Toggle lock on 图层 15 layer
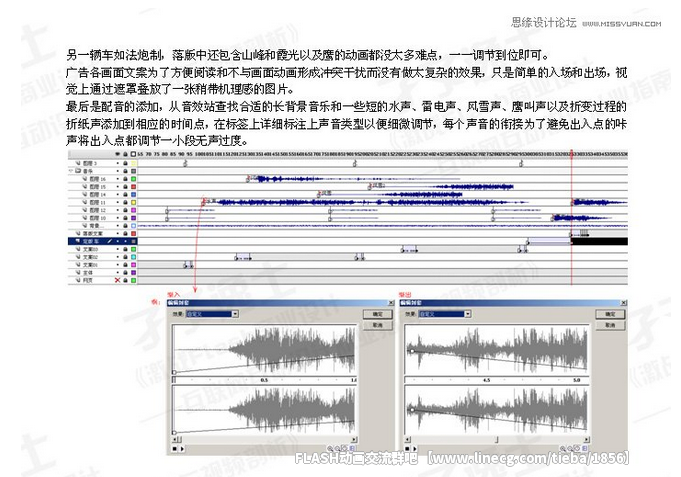 coord(125,187)
